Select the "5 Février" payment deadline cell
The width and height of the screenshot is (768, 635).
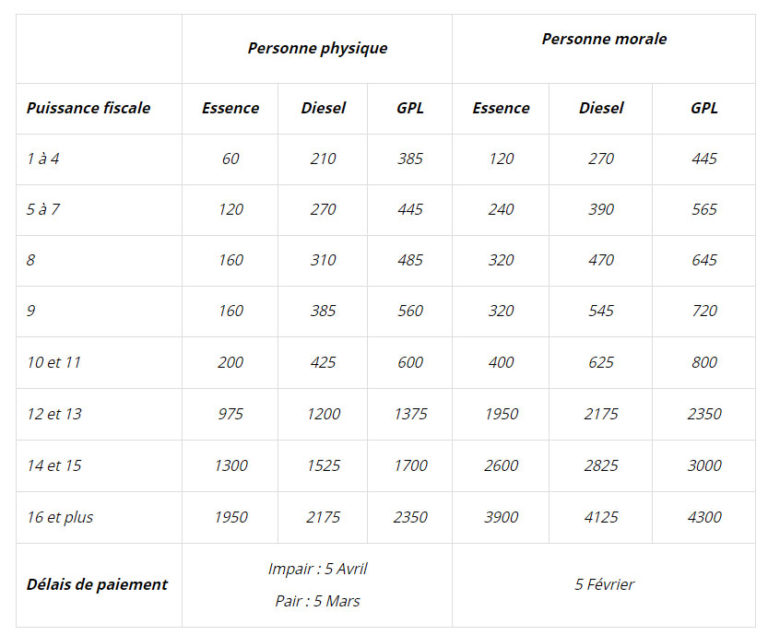pos(604,584)
